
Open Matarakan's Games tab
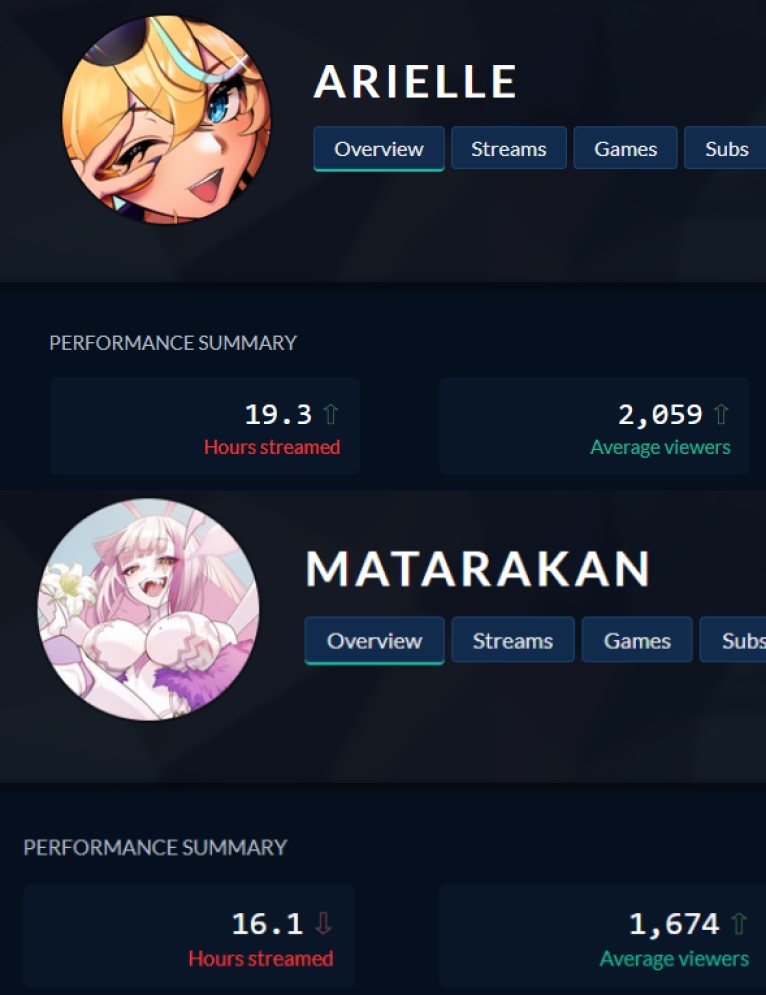[x=637, y=640]
